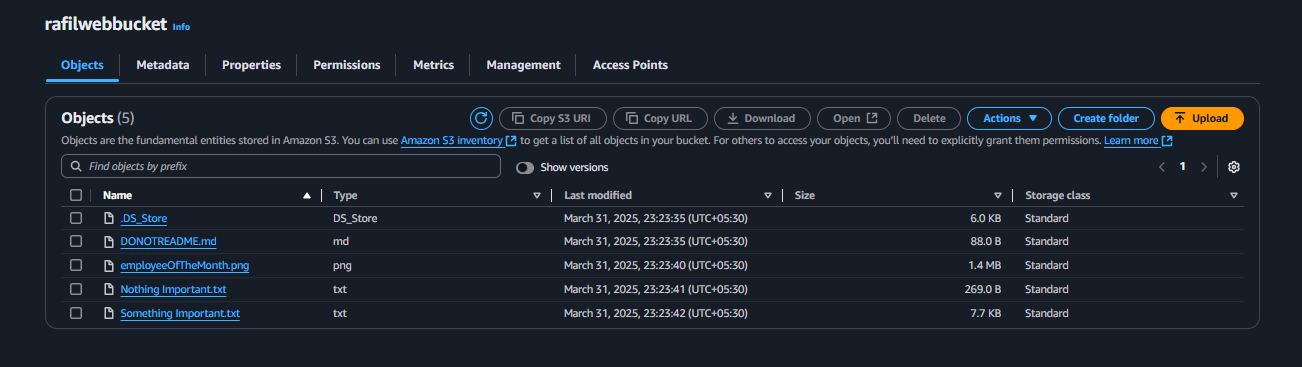Screen dimensions: 1302x367
Task: Open DONOTREADME.md object link
Action: (168, 242)
